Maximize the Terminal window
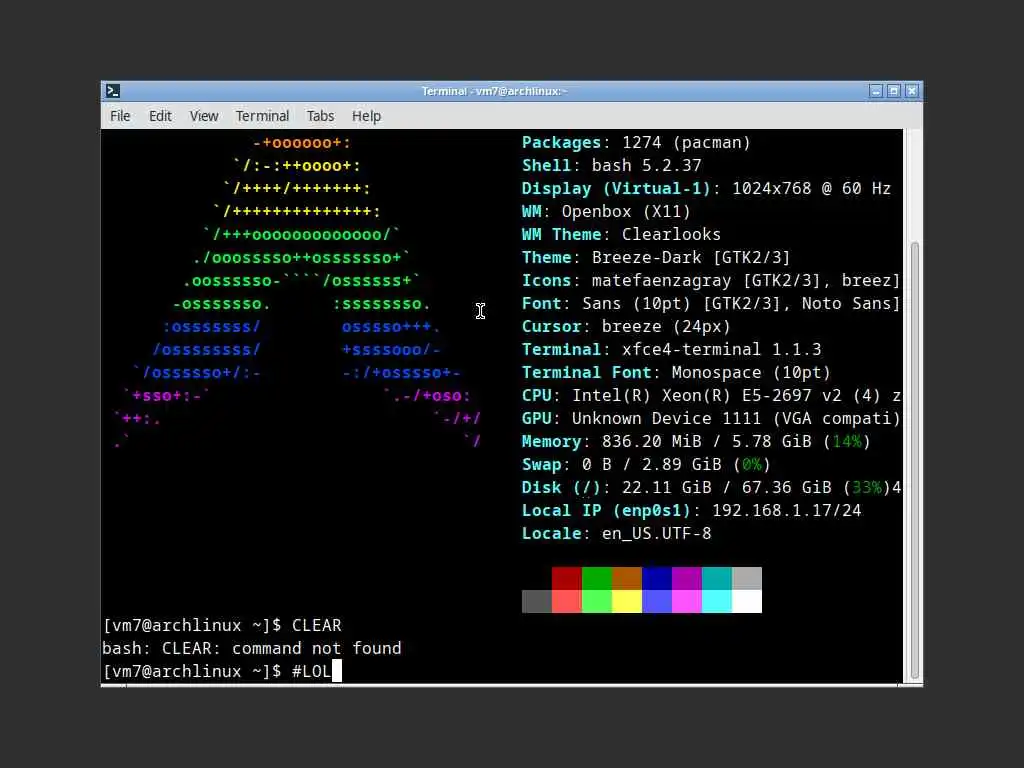This screenshot has height=768, width=1024. pyautogui.click(x=893, y=91)
